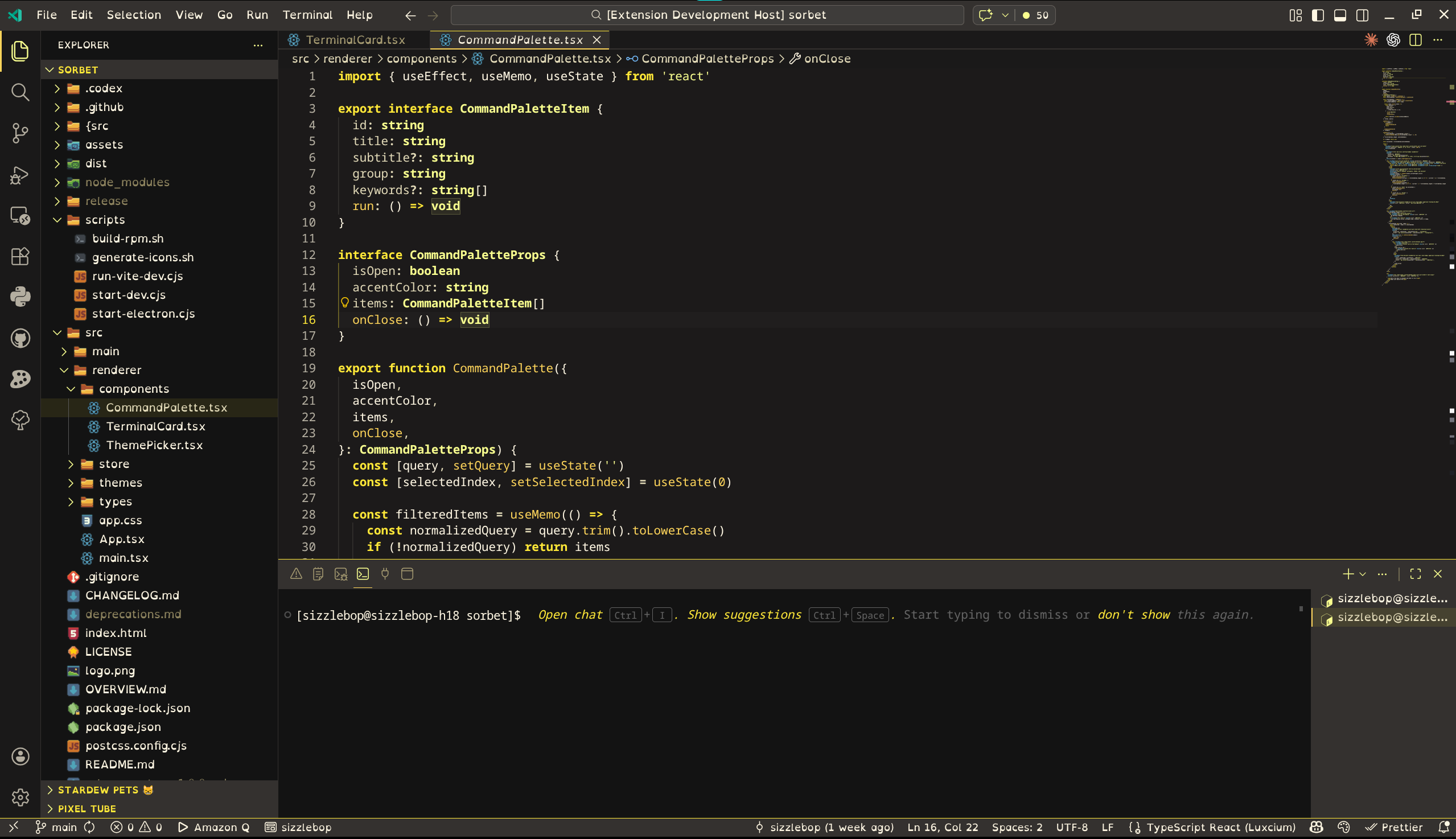Open the Run and Debug view
1456x839 pixels.
tap(20, 175)
